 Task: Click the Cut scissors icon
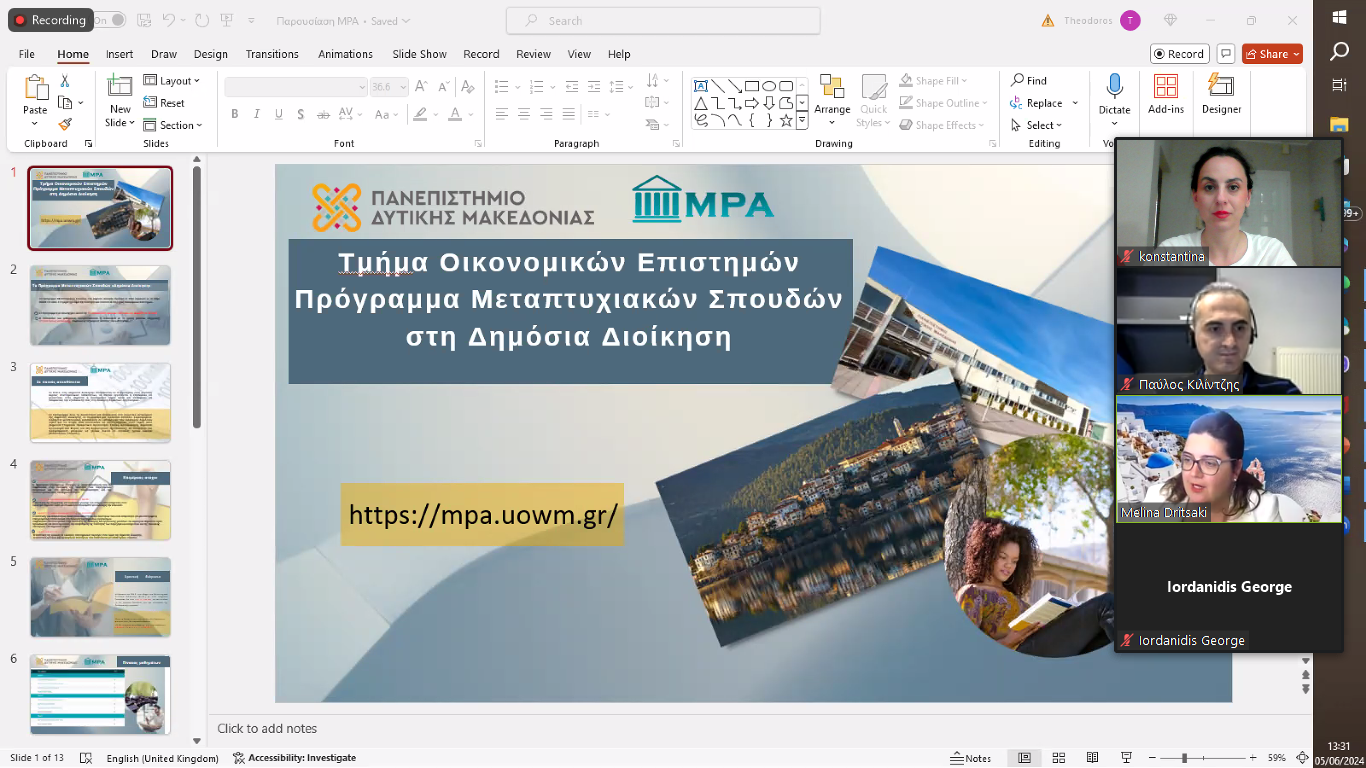tap(65, 81)
